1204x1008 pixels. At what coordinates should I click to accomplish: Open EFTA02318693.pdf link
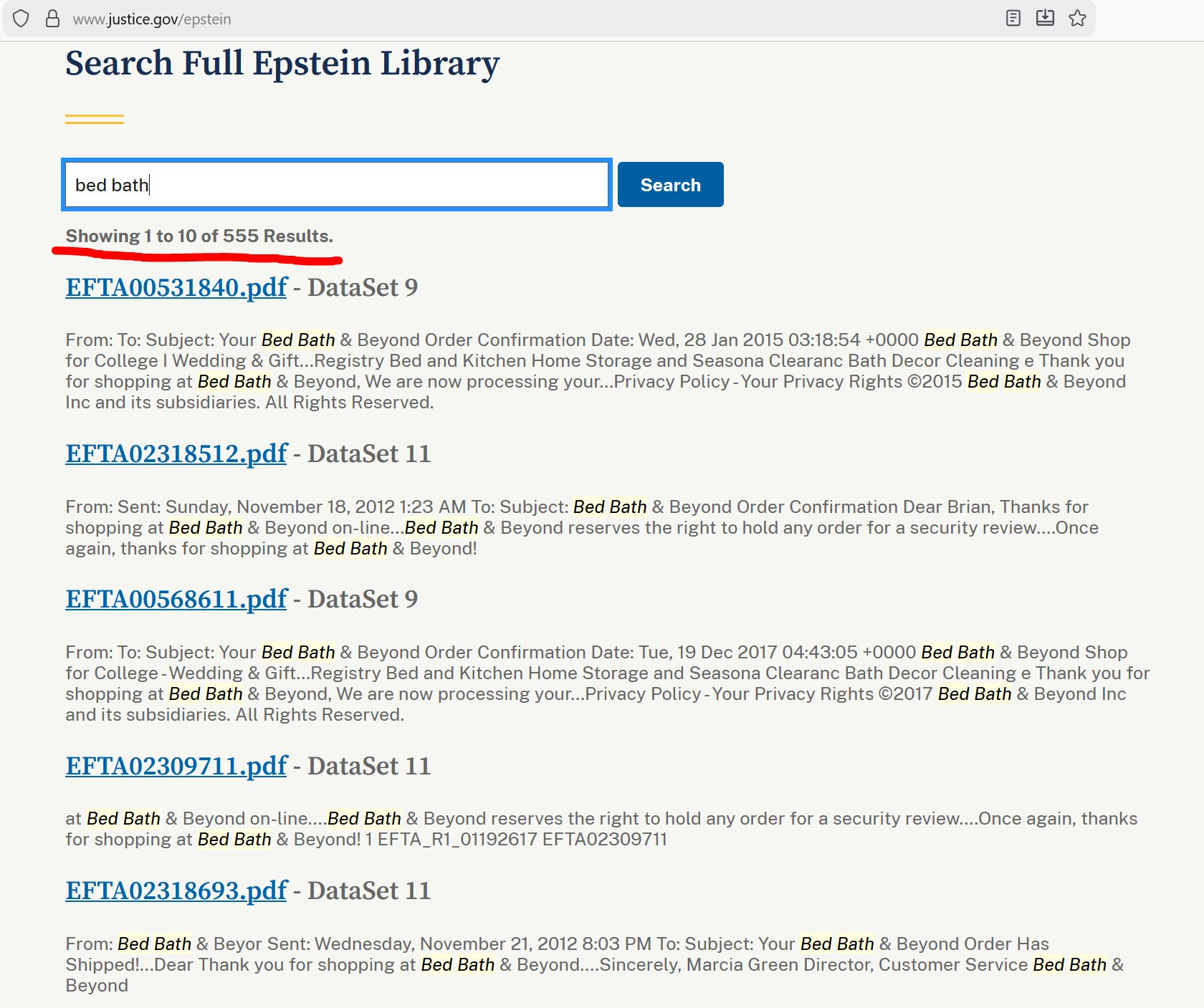click(x=176, y=891)
